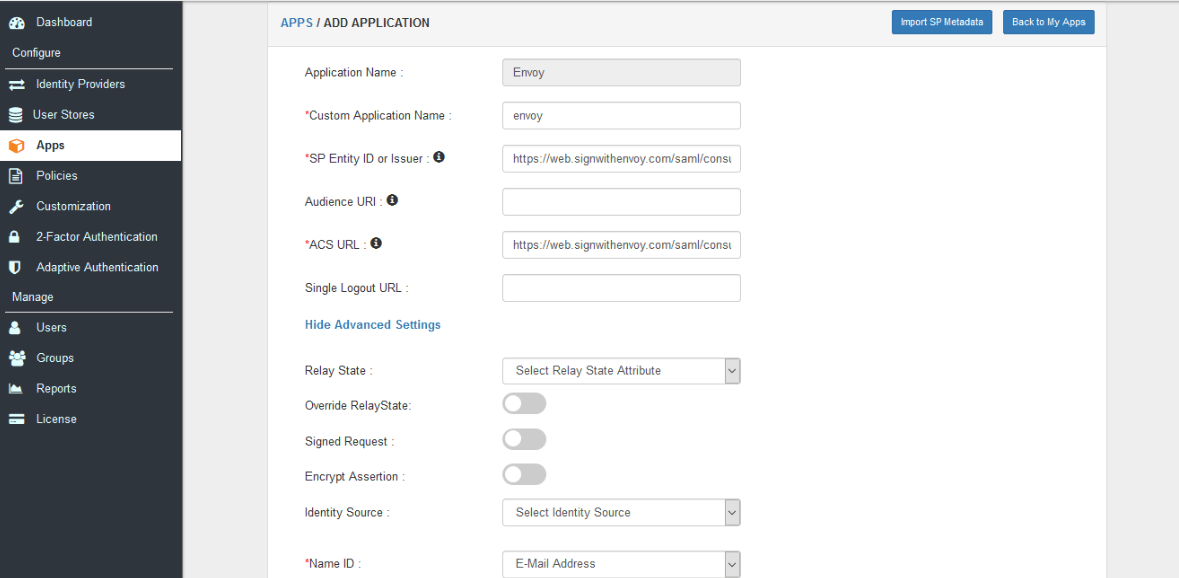Open the Relay State attribute dropdown

pos(621,371)
